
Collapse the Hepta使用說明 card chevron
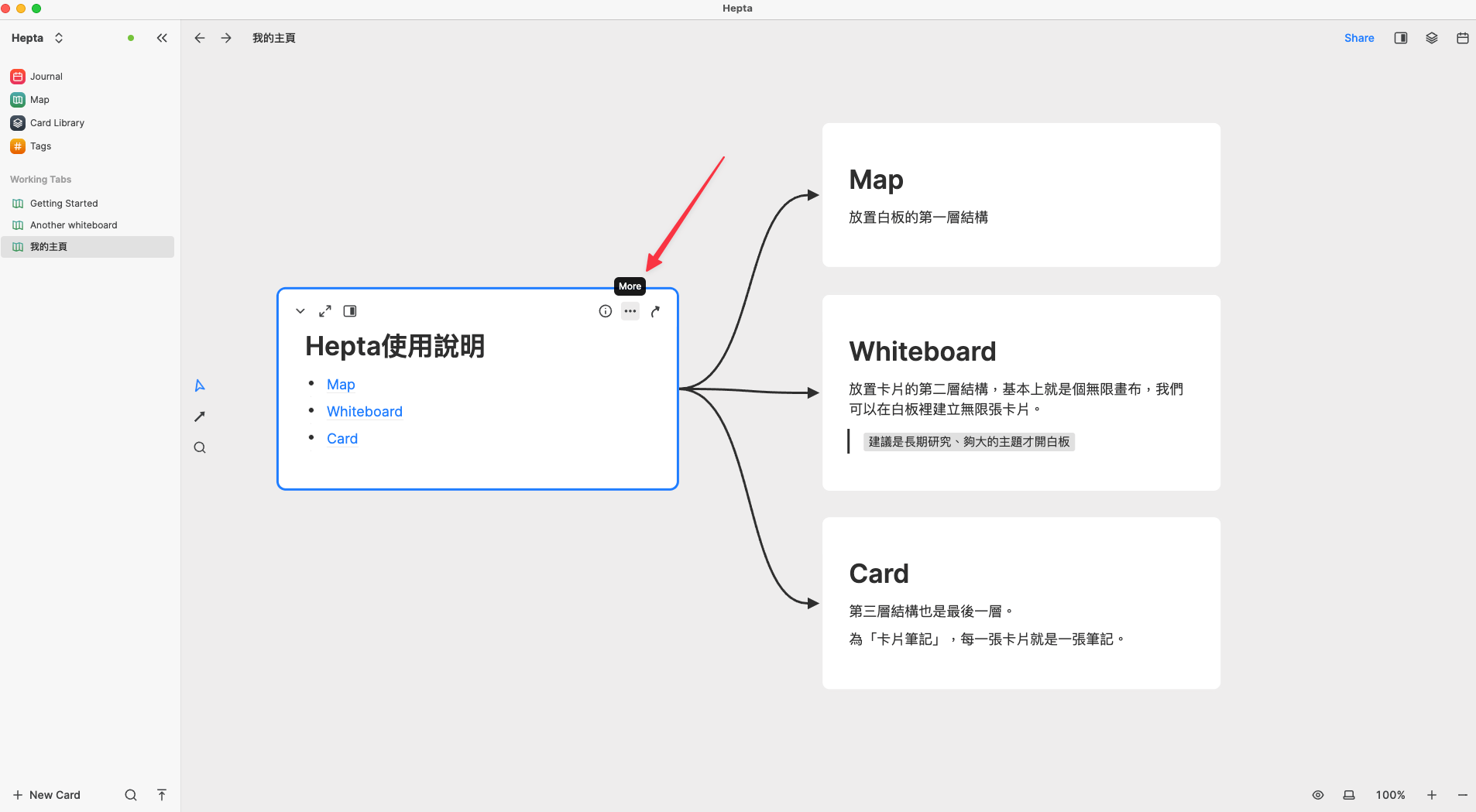click(300, 311)
